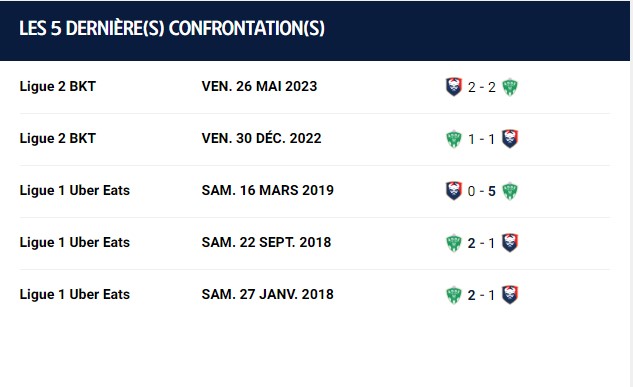Click Saint-Étienne green crest in 26 Mai 2023 row
The image size is (633, 387).
pos(510,87)
